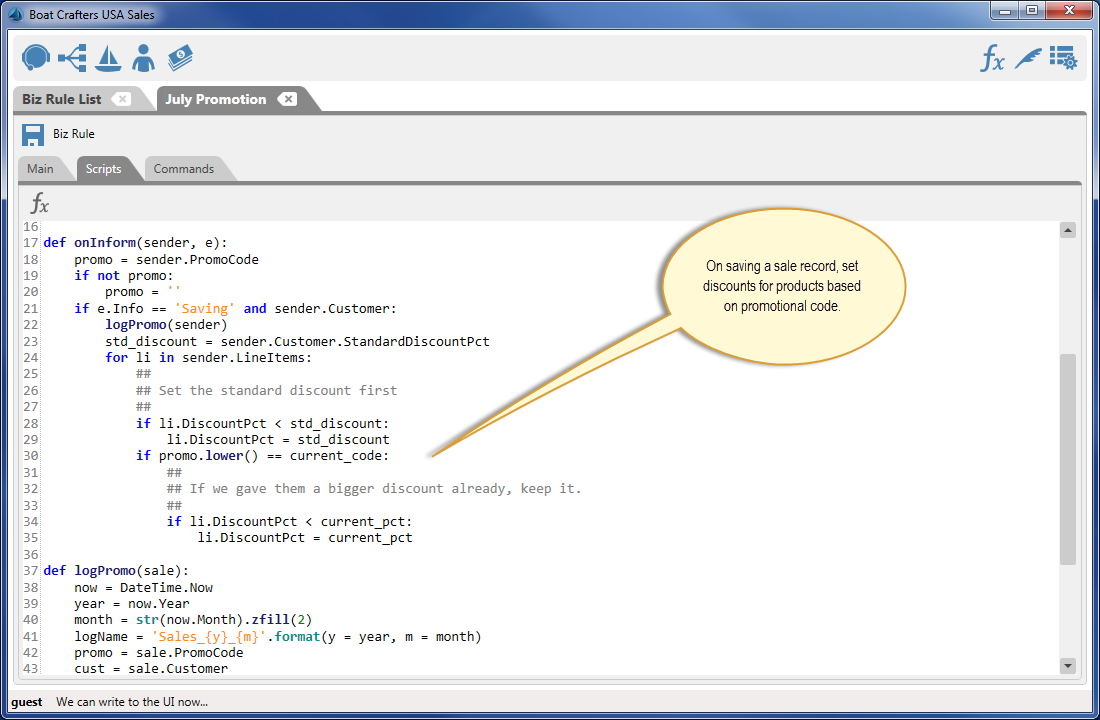The width and height of the screenshot is (1100, 720).
Task: Switch to the Biz Rule List tab
Action: coord(62,99)
